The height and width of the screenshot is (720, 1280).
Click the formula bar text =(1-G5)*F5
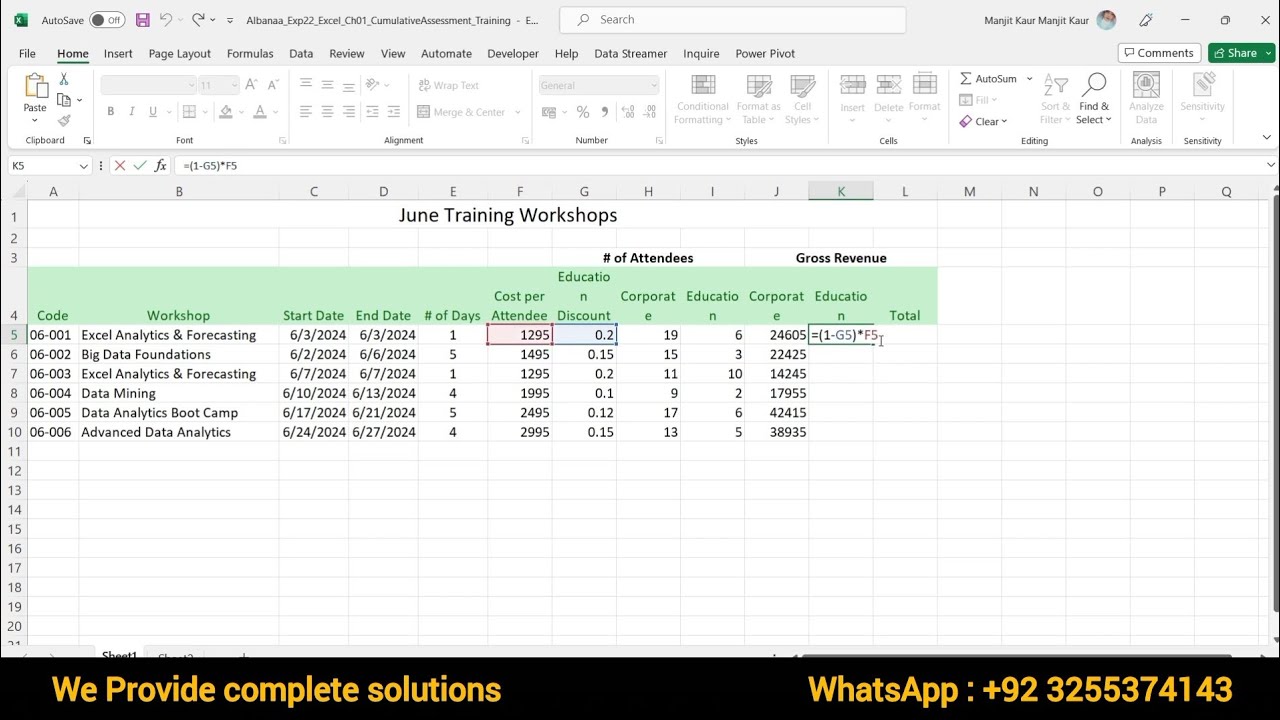(210, 166)
